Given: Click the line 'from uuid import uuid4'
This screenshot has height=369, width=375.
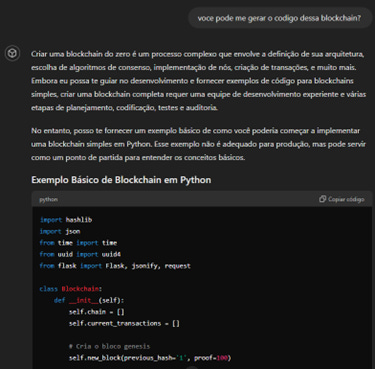Looking at the screenshot, I should click(80, 254).
